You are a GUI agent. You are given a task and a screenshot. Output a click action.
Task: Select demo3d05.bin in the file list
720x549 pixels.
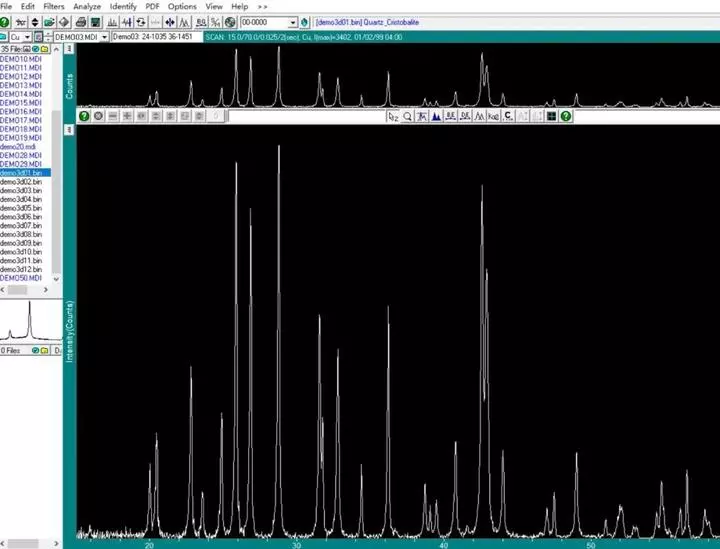tap(22, 208)
